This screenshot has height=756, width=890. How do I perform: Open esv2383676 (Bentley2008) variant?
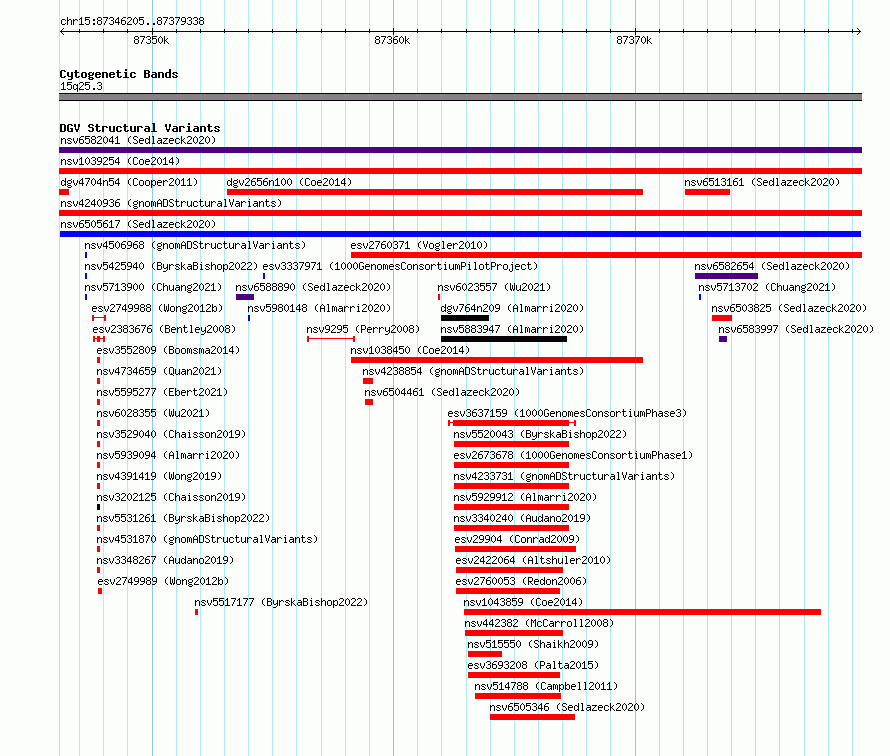(164, 329)
